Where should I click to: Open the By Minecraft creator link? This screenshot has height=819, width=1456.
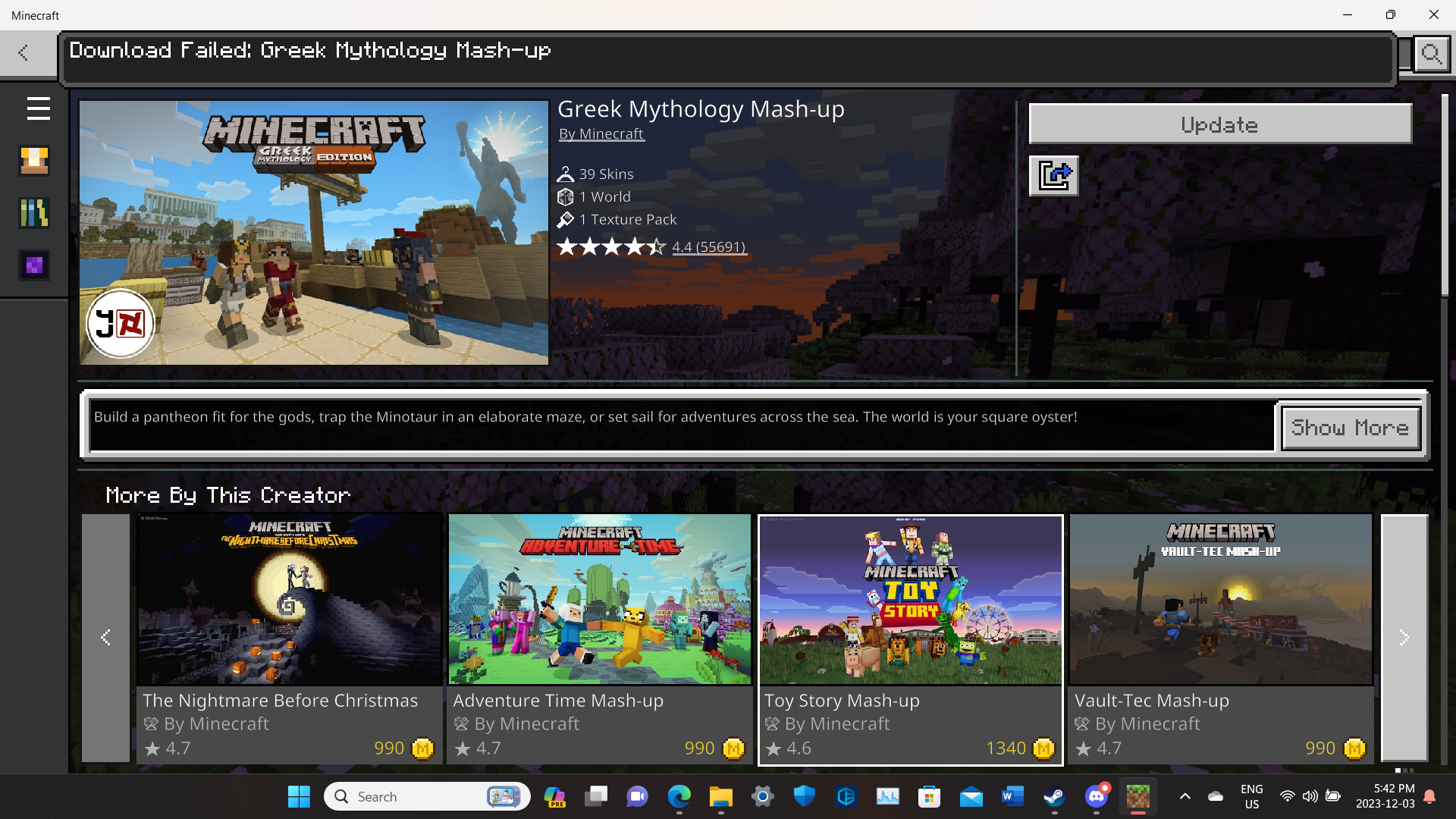(x=601, y=134)
